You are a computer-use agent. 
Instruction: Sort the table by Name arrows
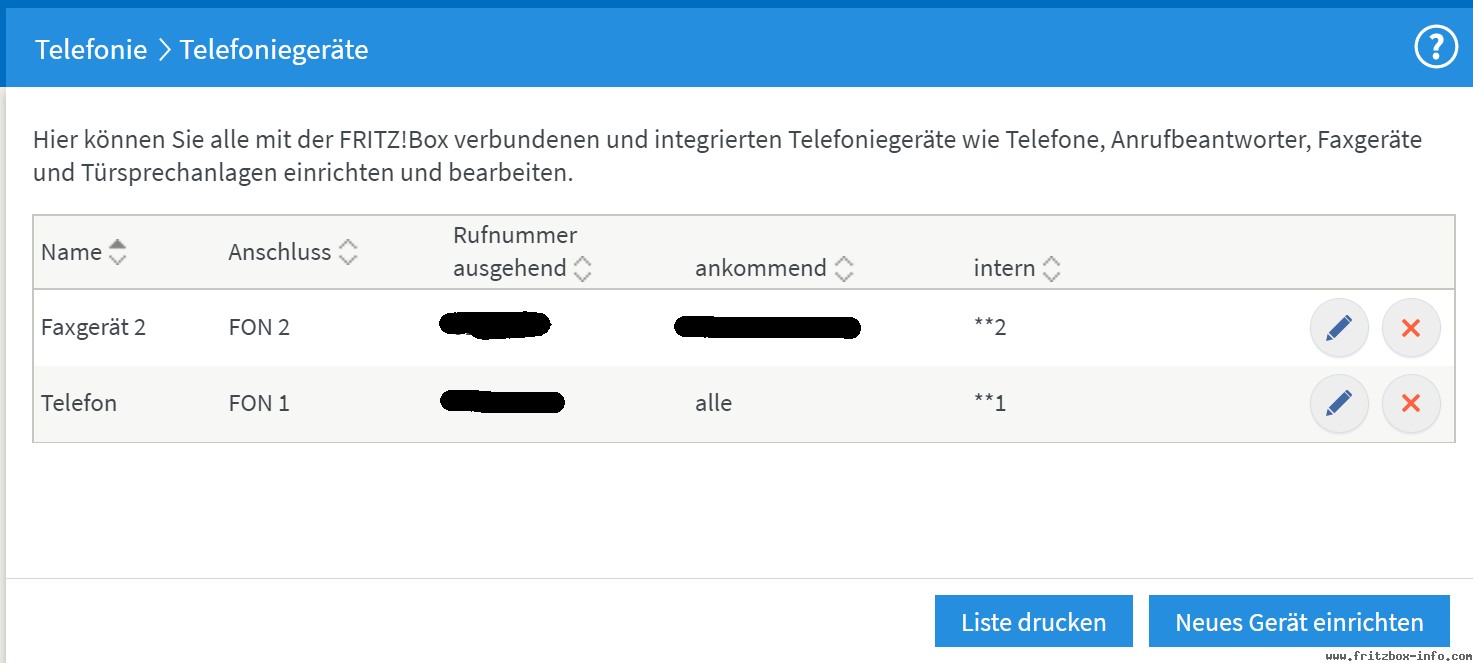(118, 252)
